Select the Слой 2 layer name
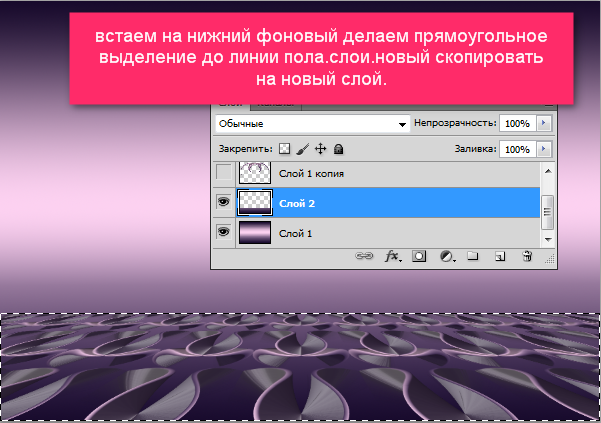 (297, 203)
